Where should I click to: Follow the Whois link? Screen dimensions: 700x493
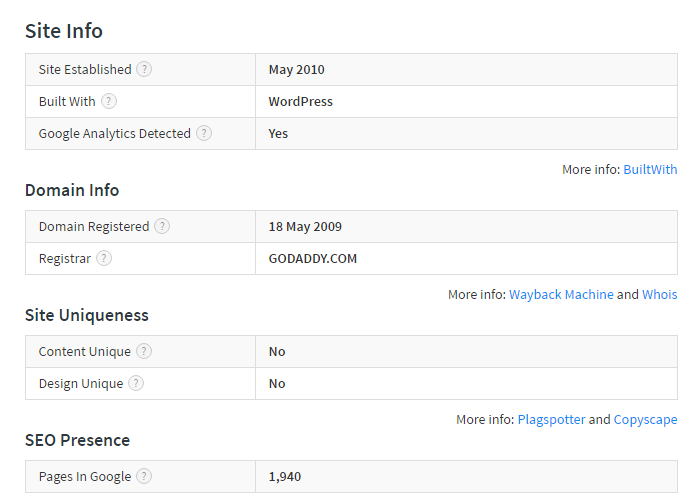[659, 295]
